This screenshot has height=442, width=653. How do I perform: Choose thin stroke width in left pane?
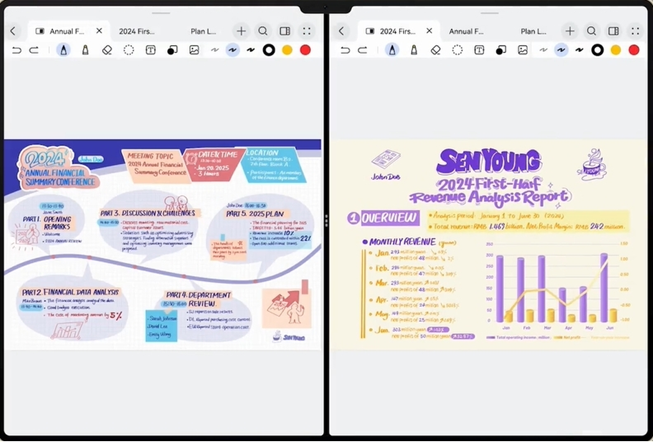pos(214,50)
